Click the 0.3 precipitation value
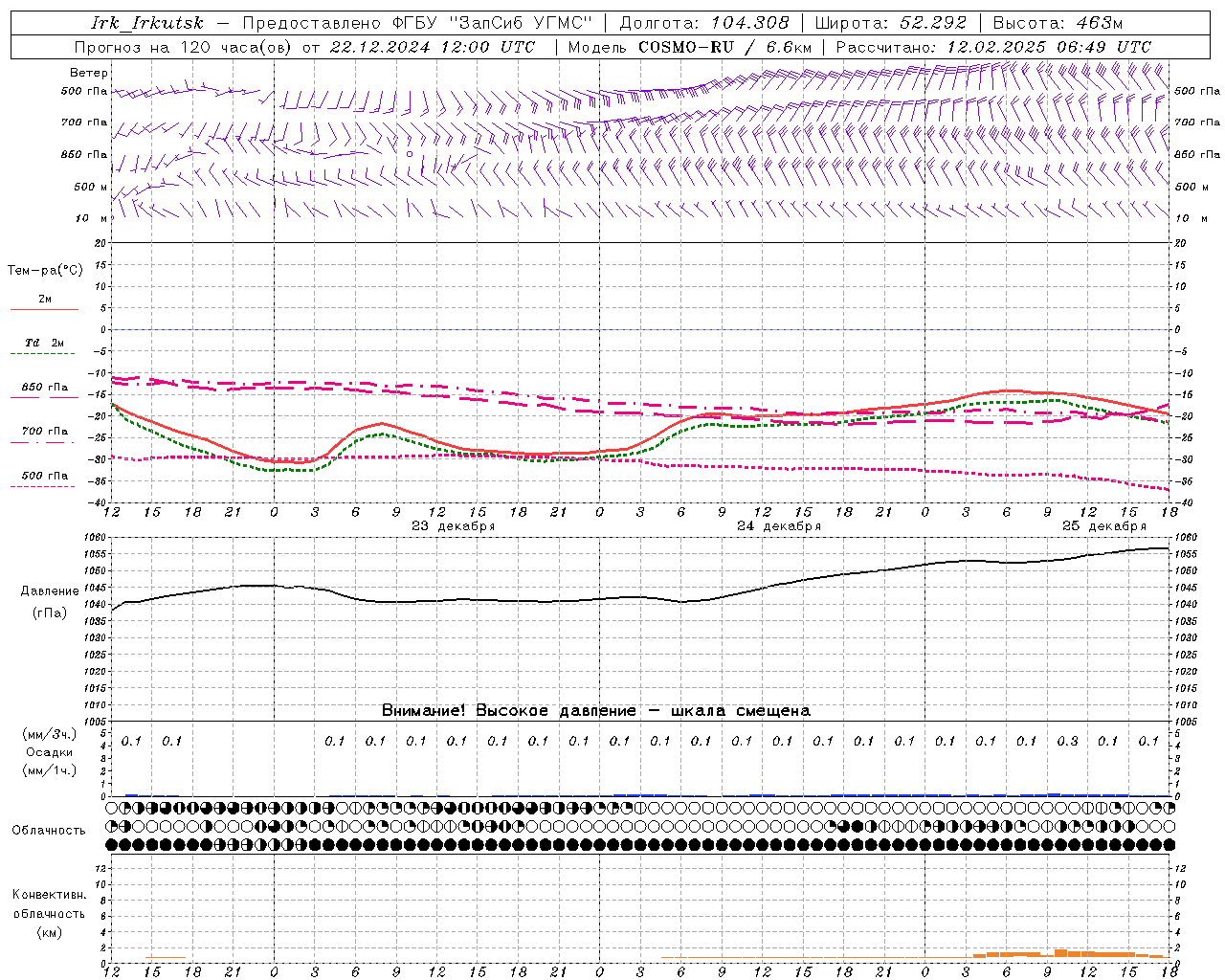Image resolution: width=1225 pixels, height=980 pixels. click(1067, 741)
